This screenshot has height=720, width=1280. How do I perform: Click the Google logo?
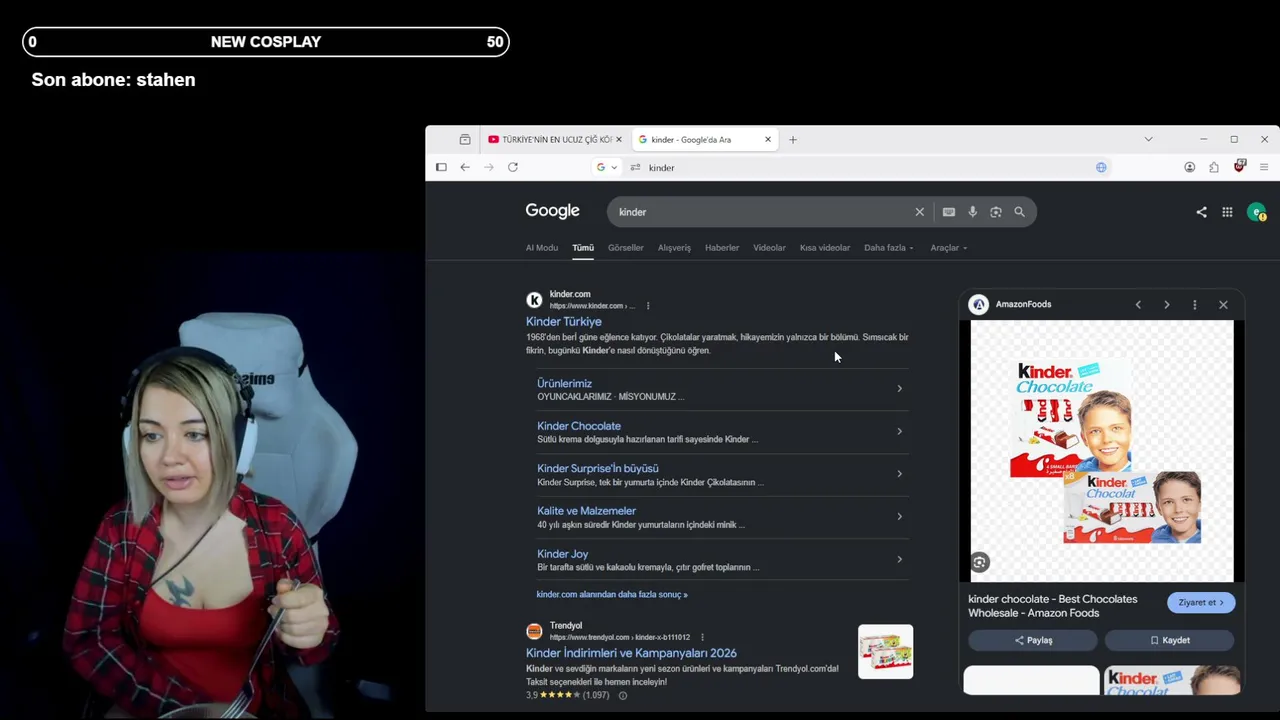tap(553, 211)
